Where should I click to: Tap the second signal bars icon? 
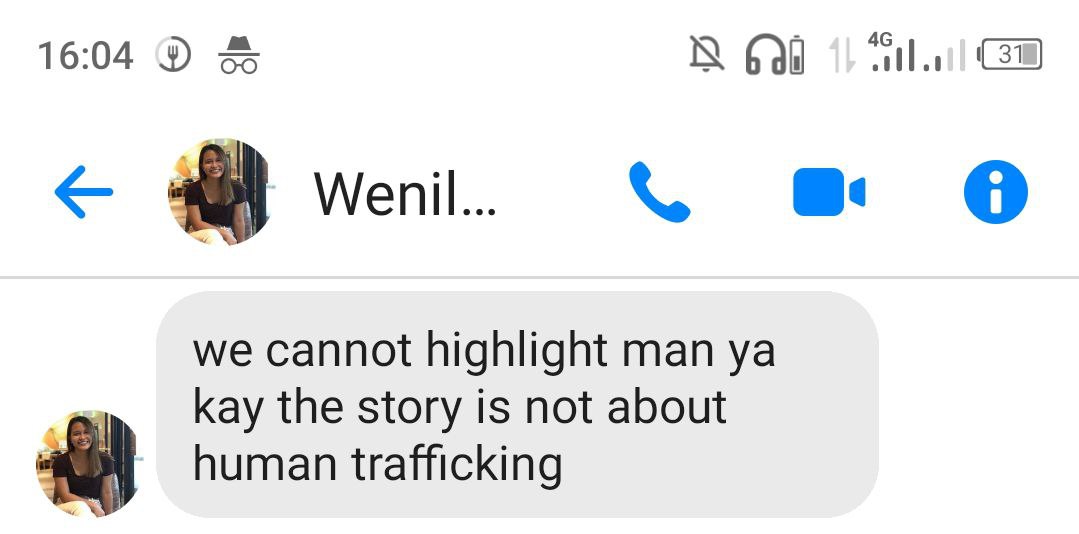[x=945, y=55]
